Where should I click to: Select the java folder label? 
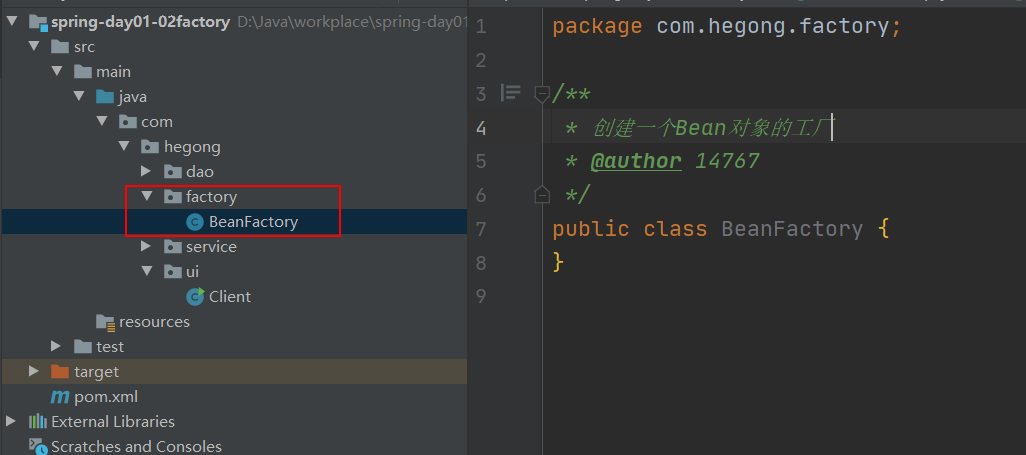click(x=133, y=98)
